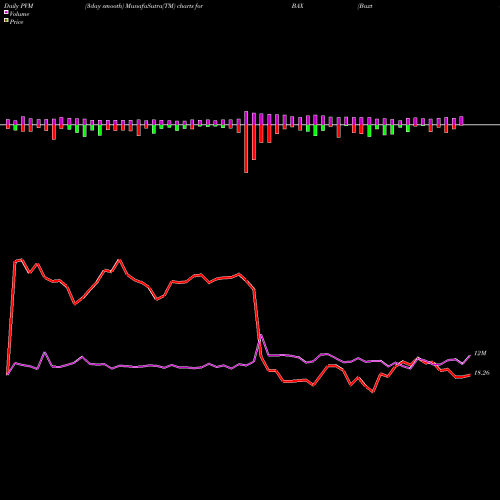Image resolution: width=500 pixels, height=500 pixels.
Task: Click the 'BAX' ticker symbol text
Action: [297, 6]
